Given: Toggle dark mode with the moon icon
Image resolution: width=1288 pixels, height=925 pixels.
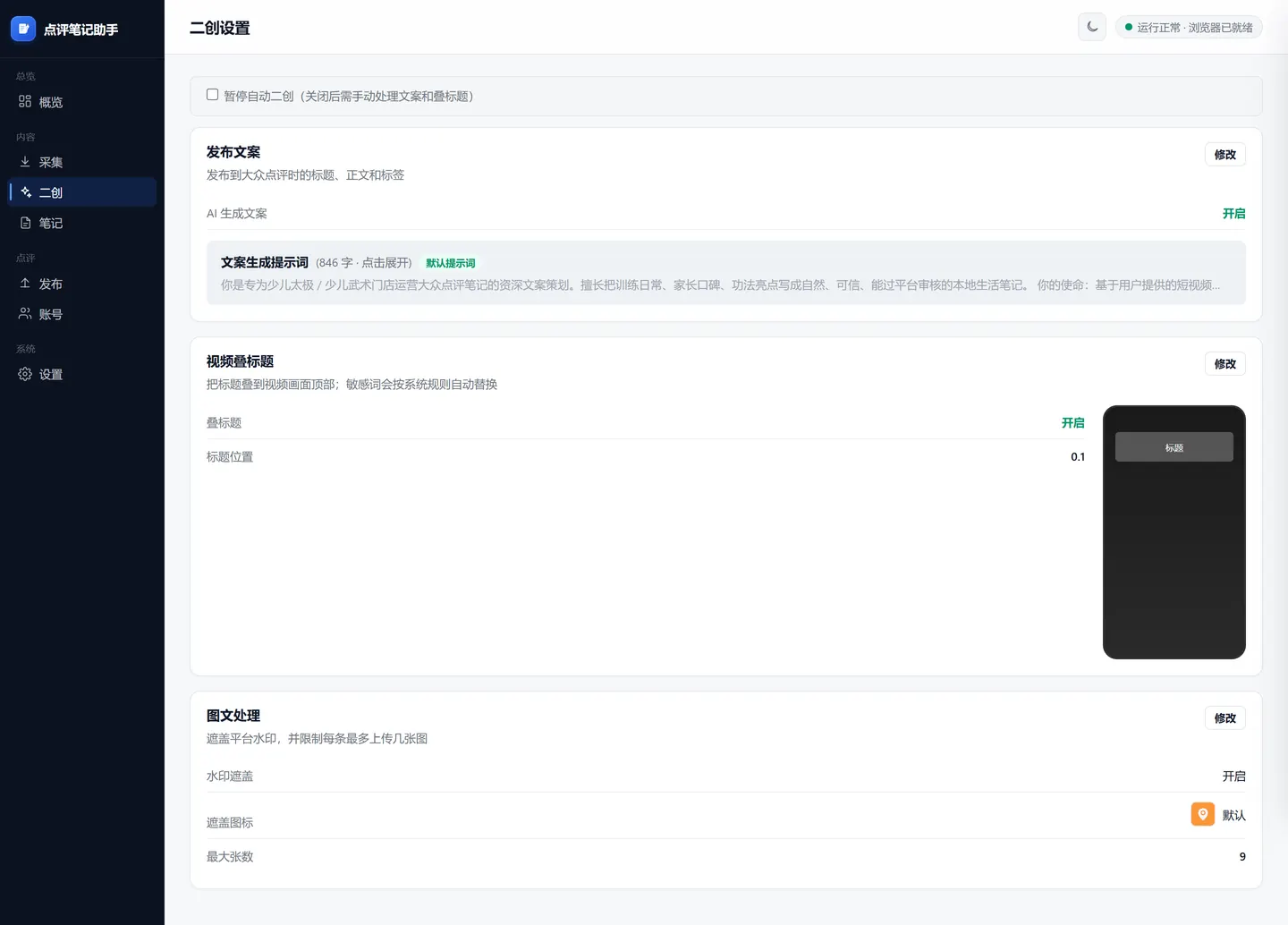Looking at the screenshot, I should tap(1092, 27).
